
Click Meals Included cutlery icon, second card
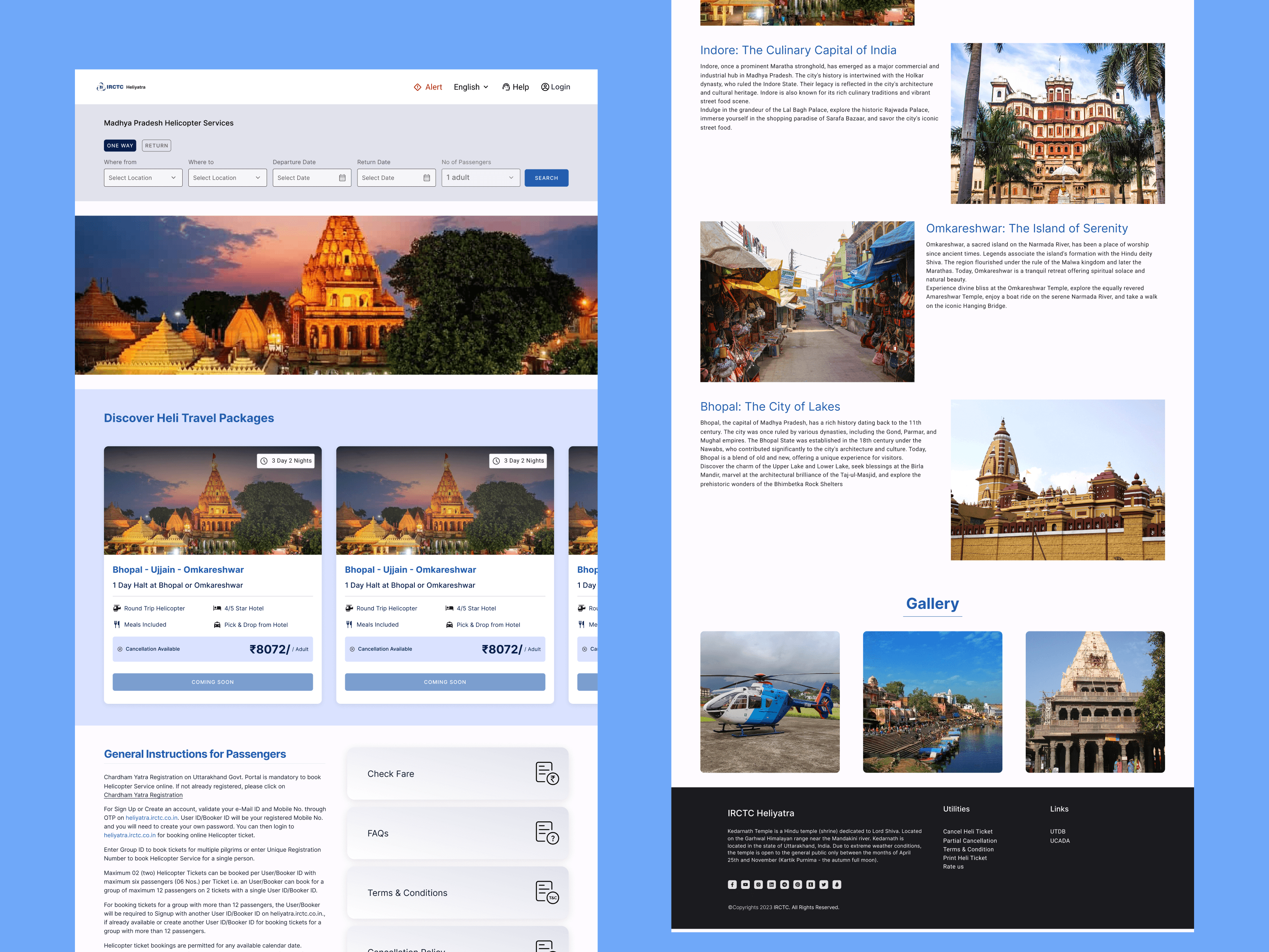[349, 624]
